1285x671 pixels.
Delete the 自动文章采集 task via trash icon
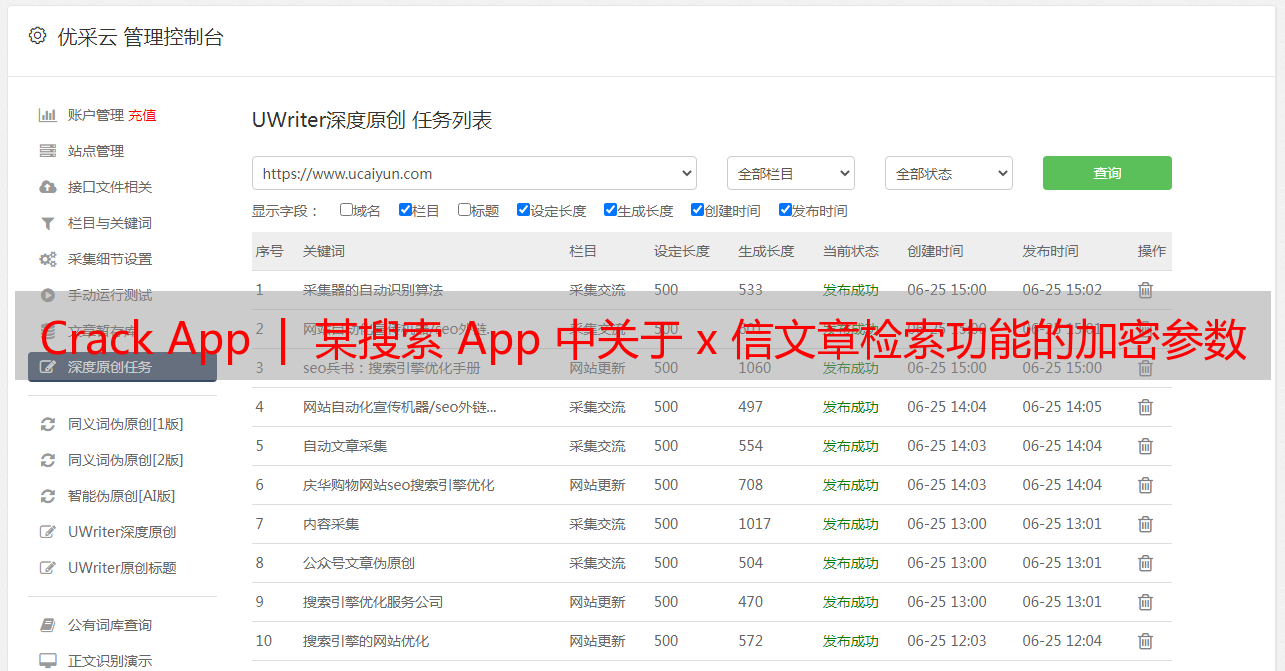pos(1146,446)
